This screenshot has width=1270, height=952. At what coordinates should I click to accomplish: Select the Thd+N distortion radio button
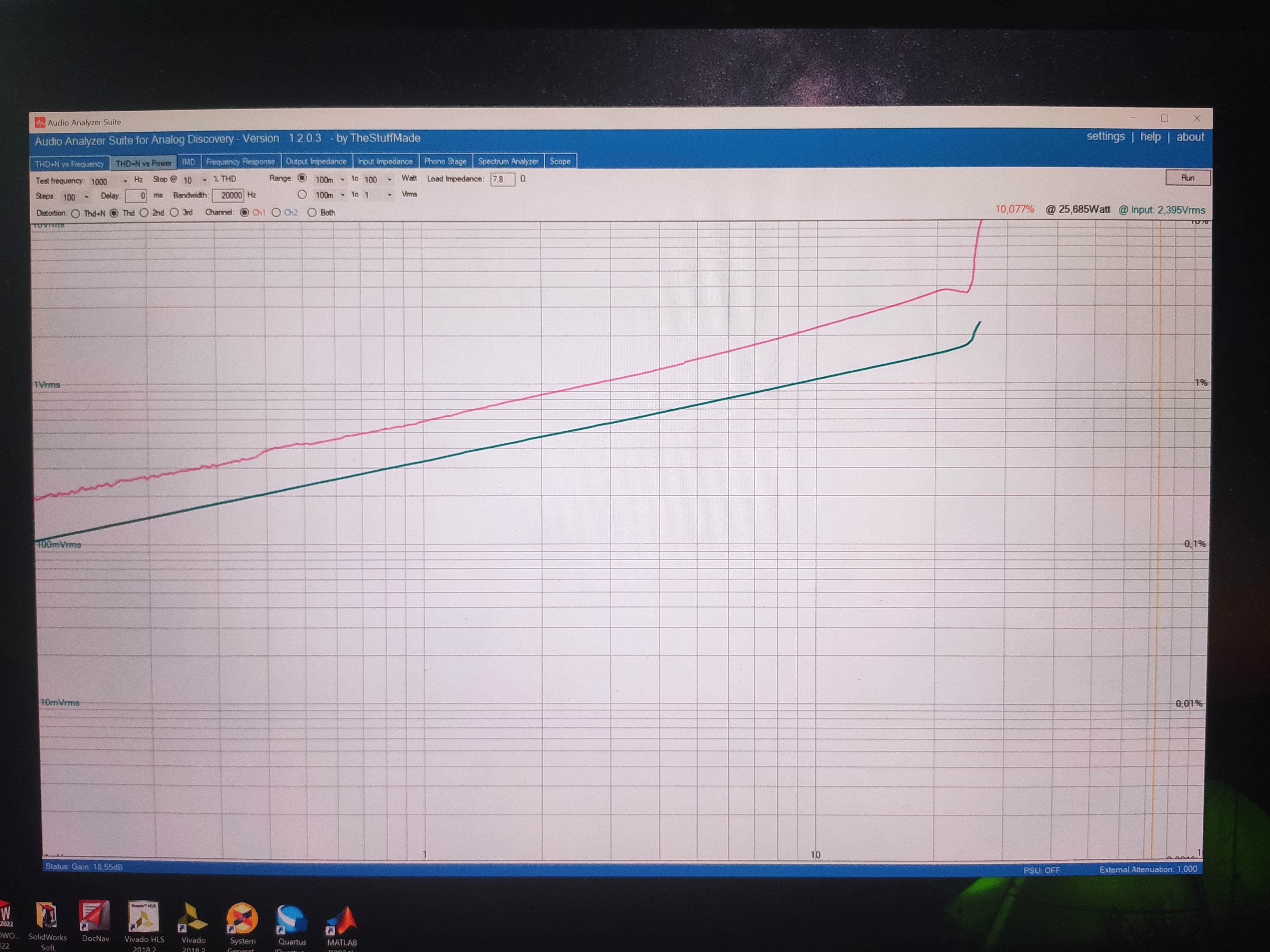point(76,214)
